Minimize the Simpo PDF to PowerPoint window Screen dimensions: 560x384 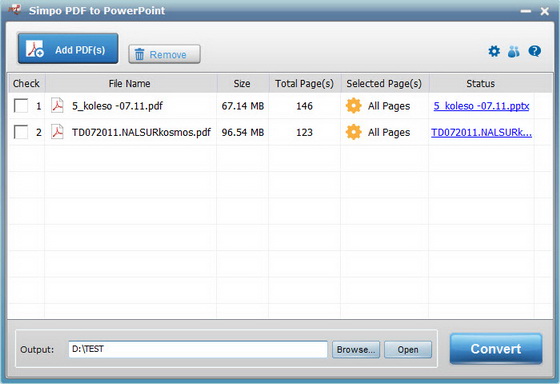[x=526, y=11]
